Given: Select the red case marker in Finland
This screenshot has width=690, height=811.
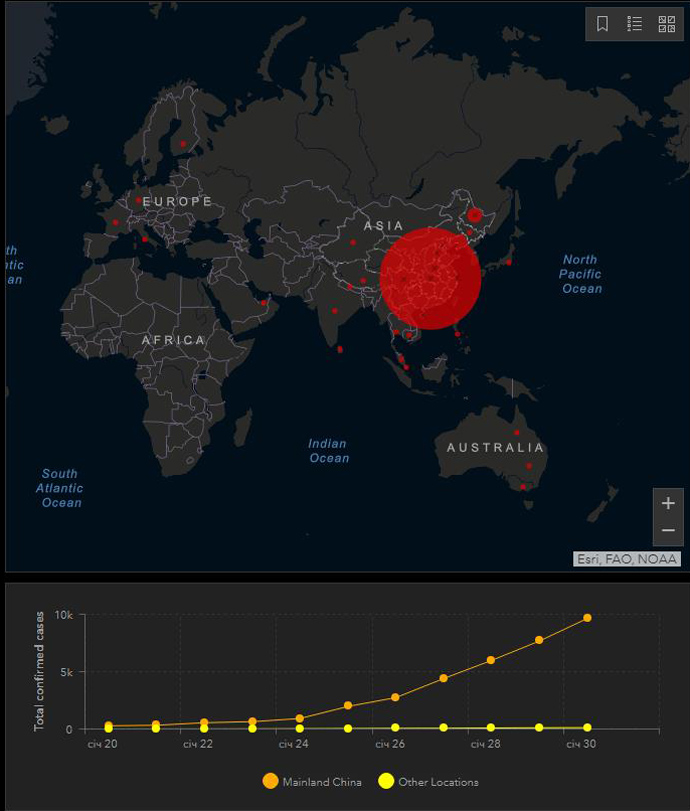Looking at the screenshot, I should pos(183,144).
